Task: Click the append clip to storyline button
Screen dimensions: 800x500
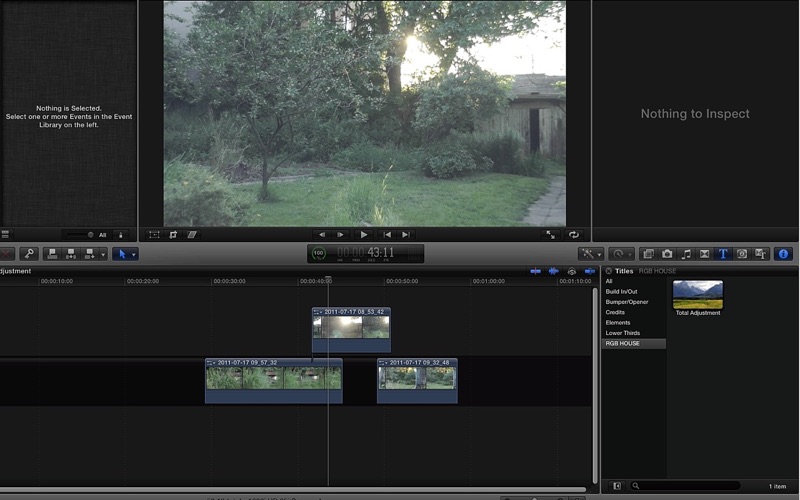Action: [x=90, y=254]
